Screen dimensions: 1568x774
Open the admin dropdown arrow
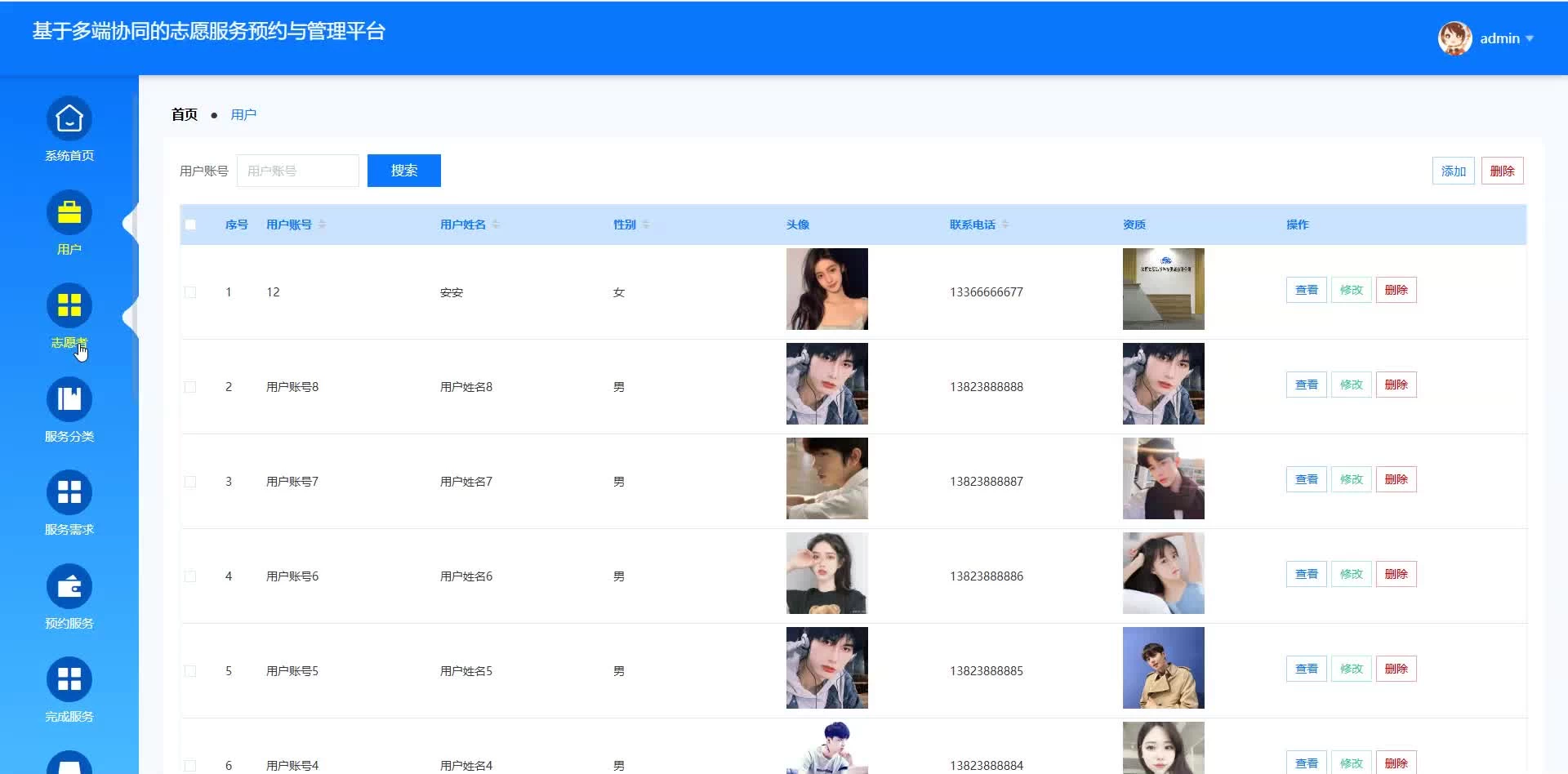click(1530, 38)
